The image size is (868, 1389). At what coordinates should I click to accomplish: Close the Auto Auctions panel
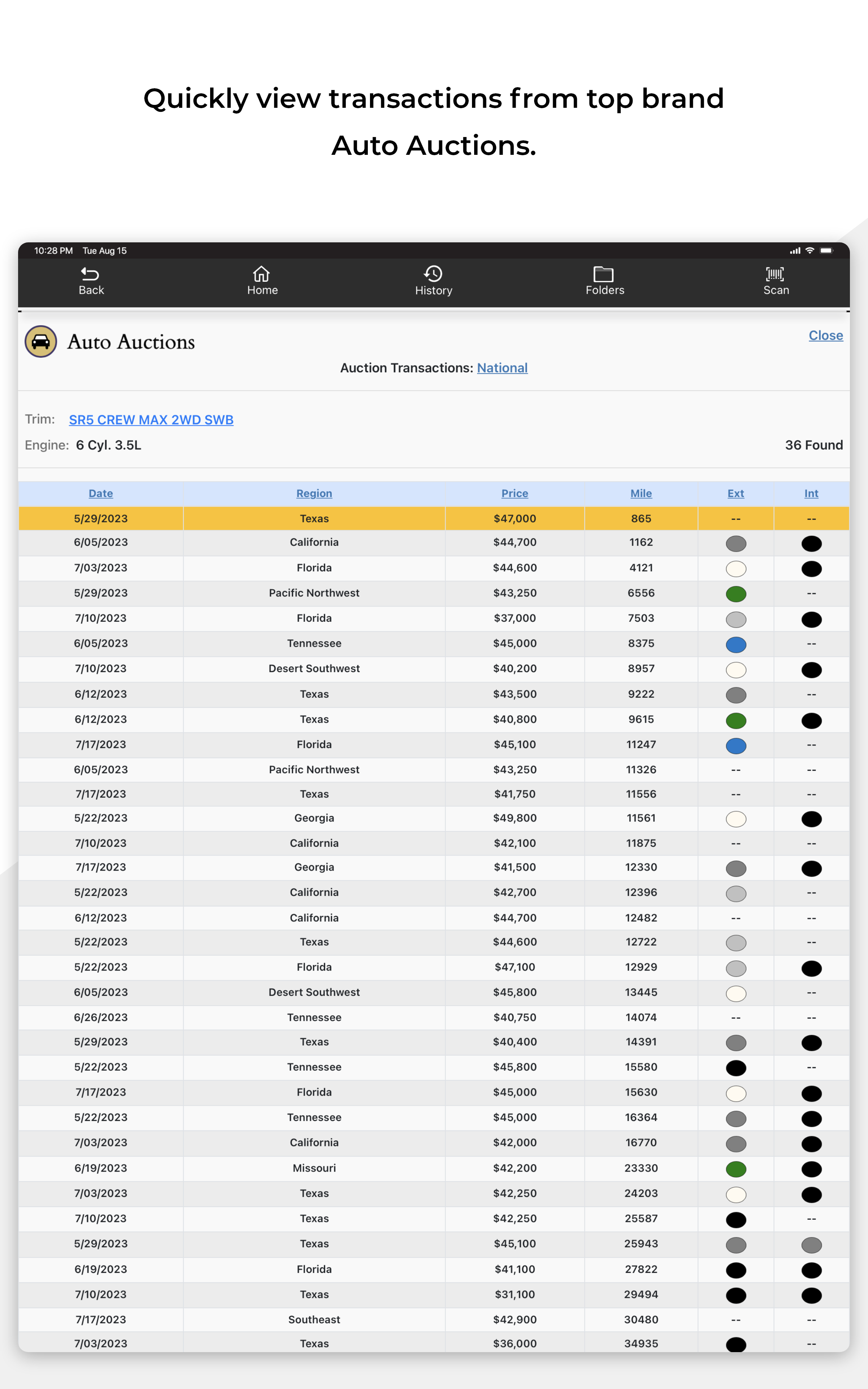point(826,336)
